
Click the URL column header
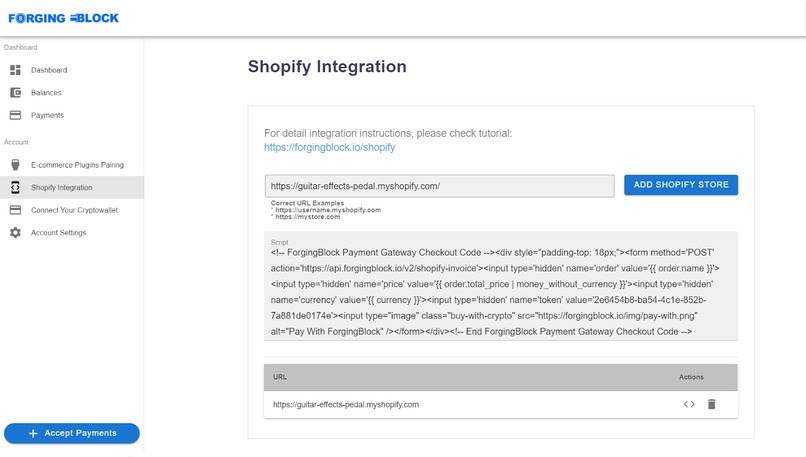[x=280, y=377]
